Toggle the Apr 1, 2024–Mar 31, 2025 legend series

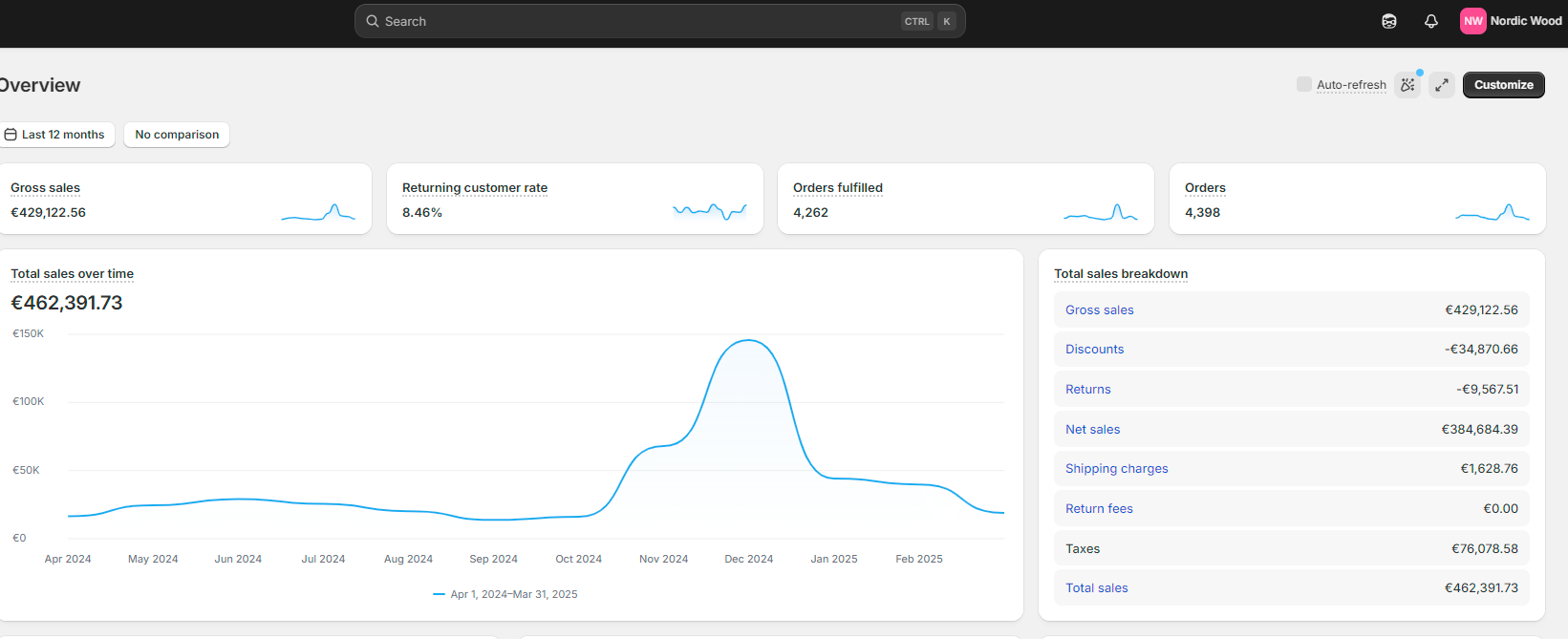pyautogui.click(x=505, y=594)
